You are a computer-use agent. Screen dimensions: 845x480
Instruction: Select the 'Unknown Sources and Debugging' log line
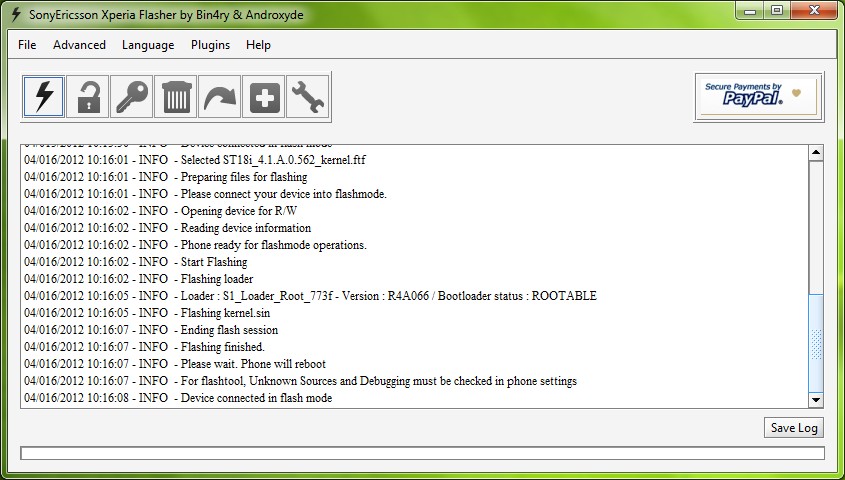coord(301,381)
